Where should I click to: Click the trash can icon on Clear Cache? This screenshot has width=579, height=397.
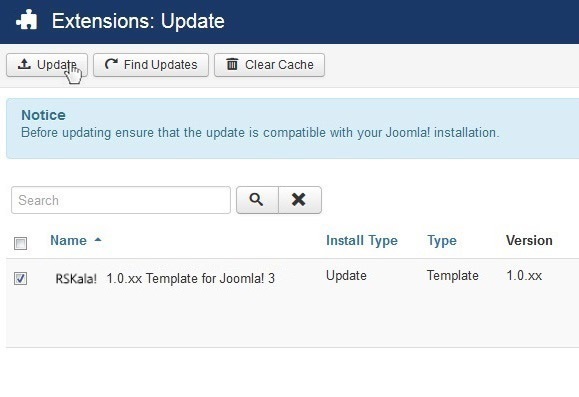point(232,64)
